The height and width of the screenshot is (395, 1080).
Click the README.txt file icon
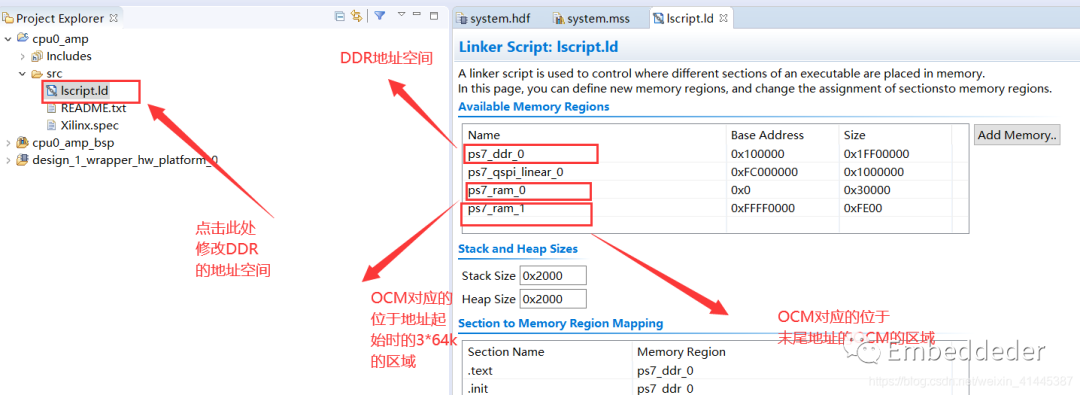click(52, 108)
